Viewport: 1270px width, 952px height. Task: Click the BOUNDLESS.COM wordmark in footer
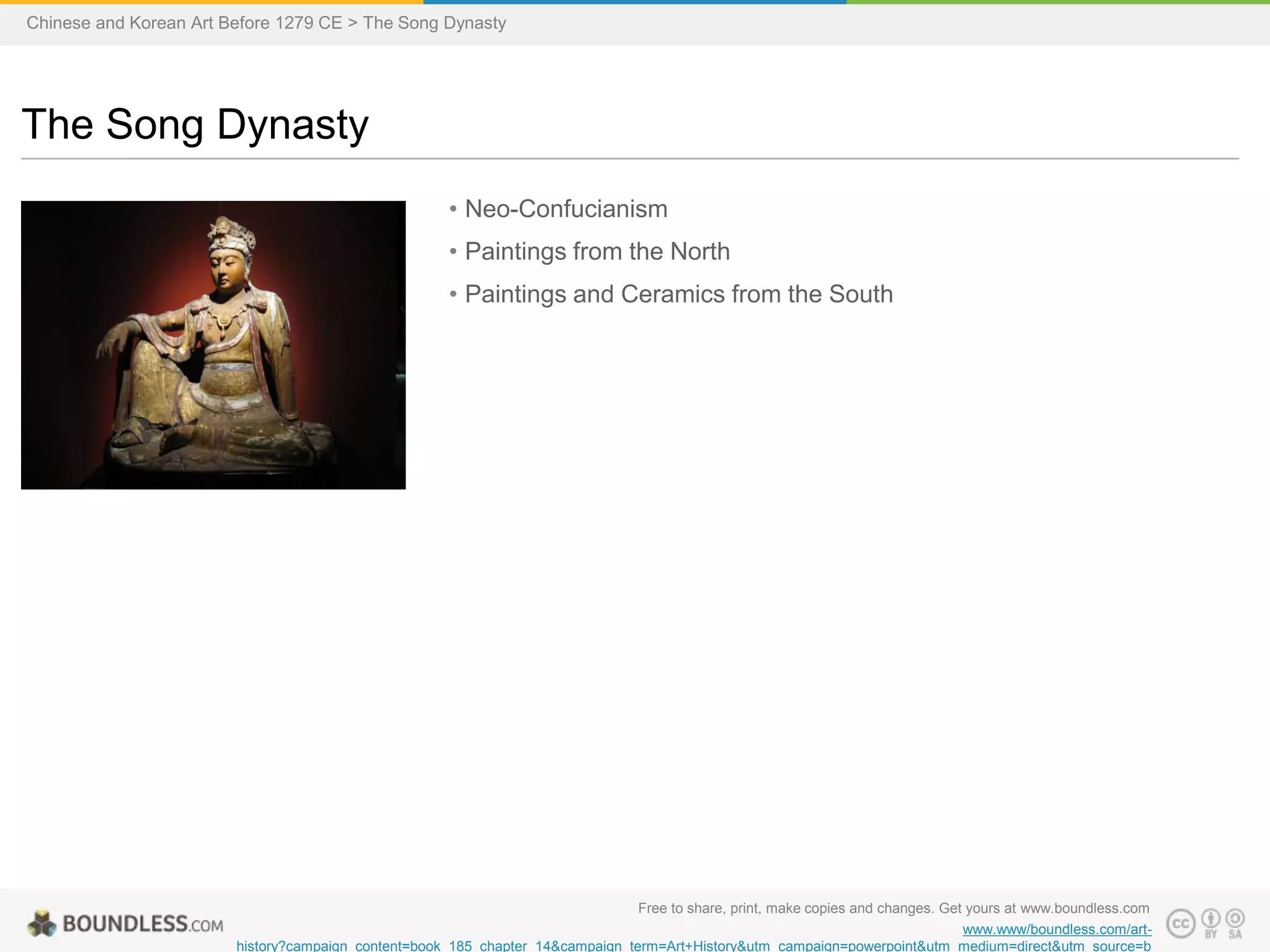pos(143,924)
